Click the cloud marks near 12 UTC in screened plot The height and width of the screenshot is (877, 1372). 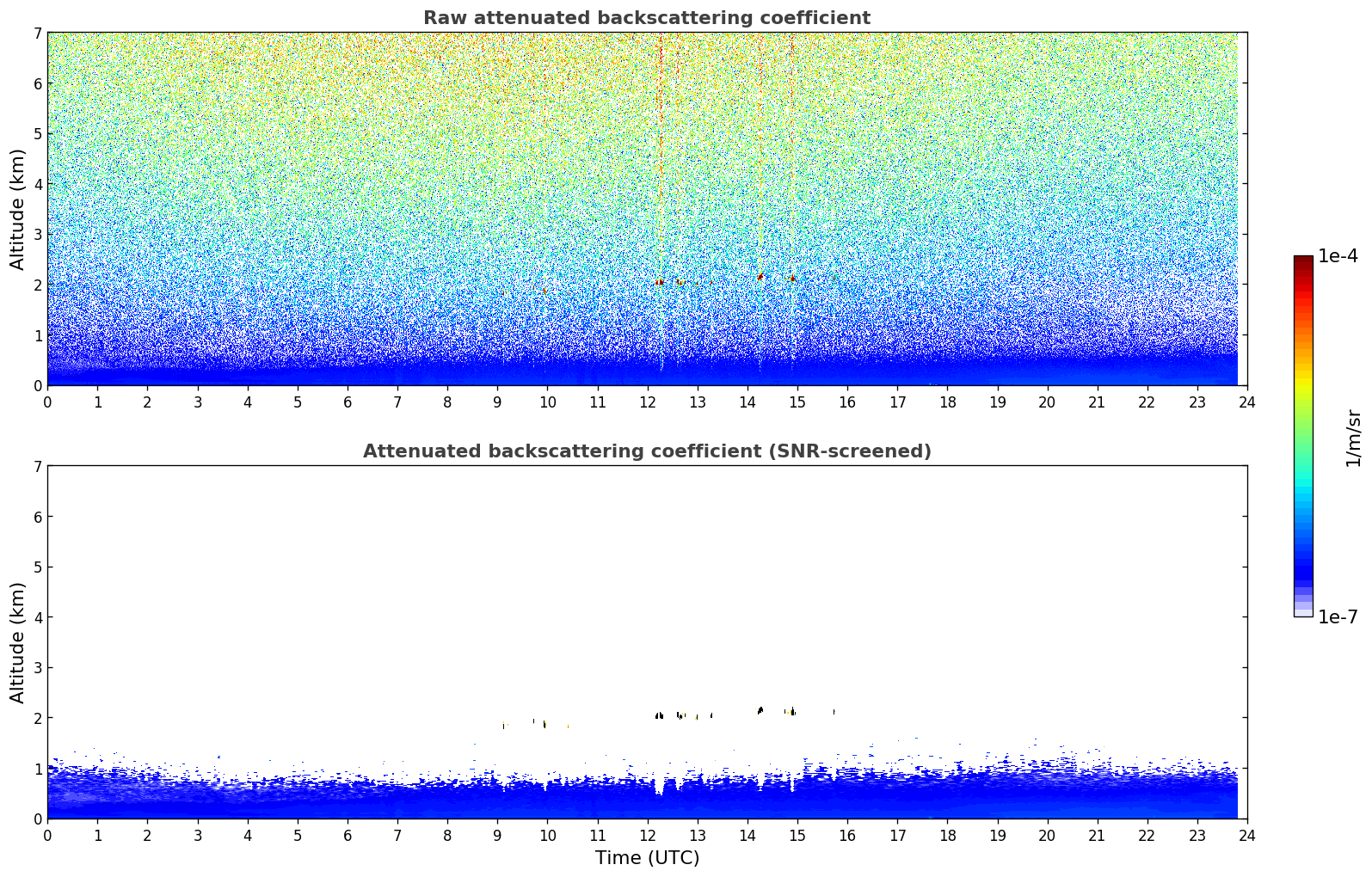659,715
